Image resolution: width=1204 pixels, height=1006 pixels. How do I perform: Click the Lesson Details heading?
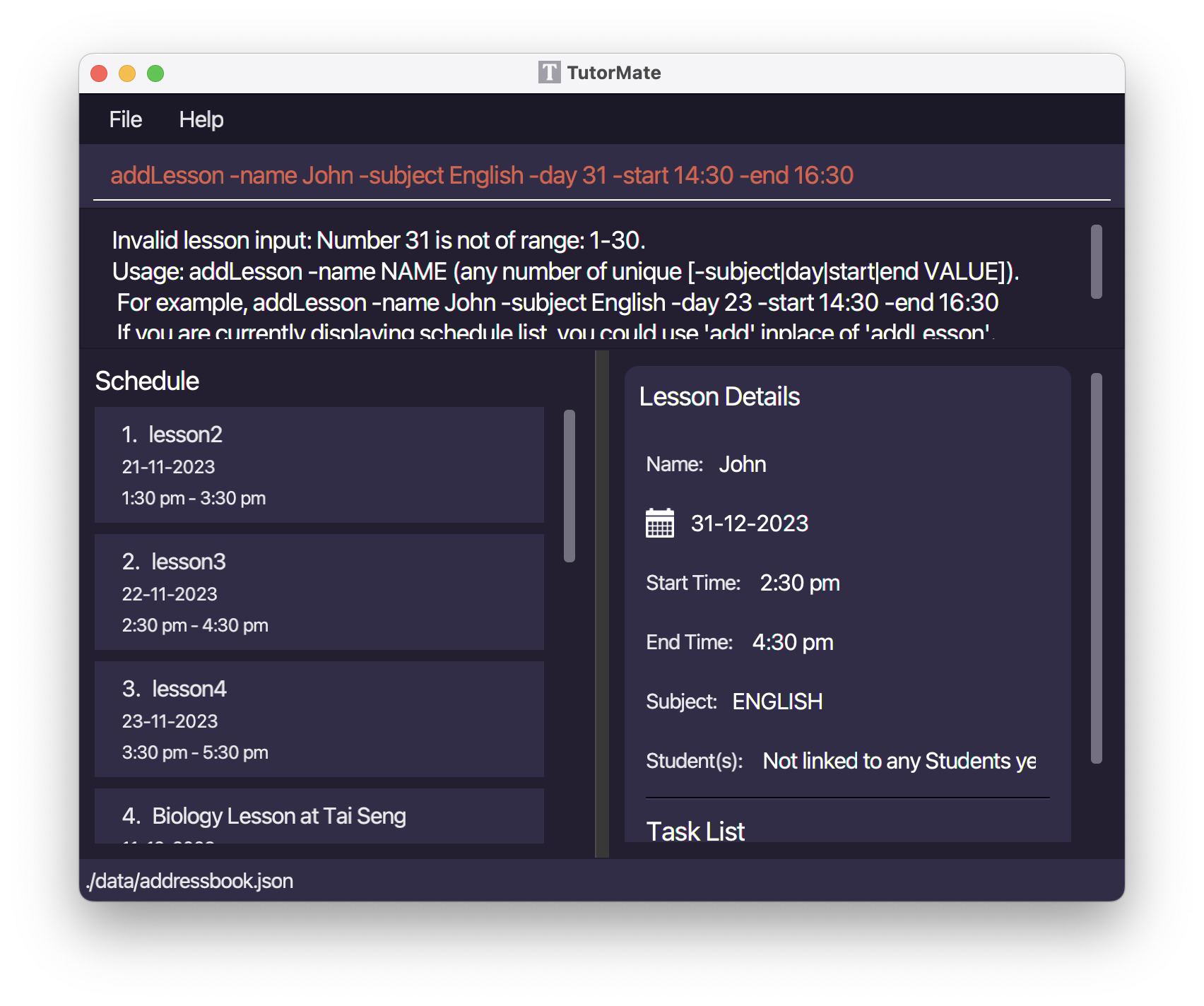(719, 397)
